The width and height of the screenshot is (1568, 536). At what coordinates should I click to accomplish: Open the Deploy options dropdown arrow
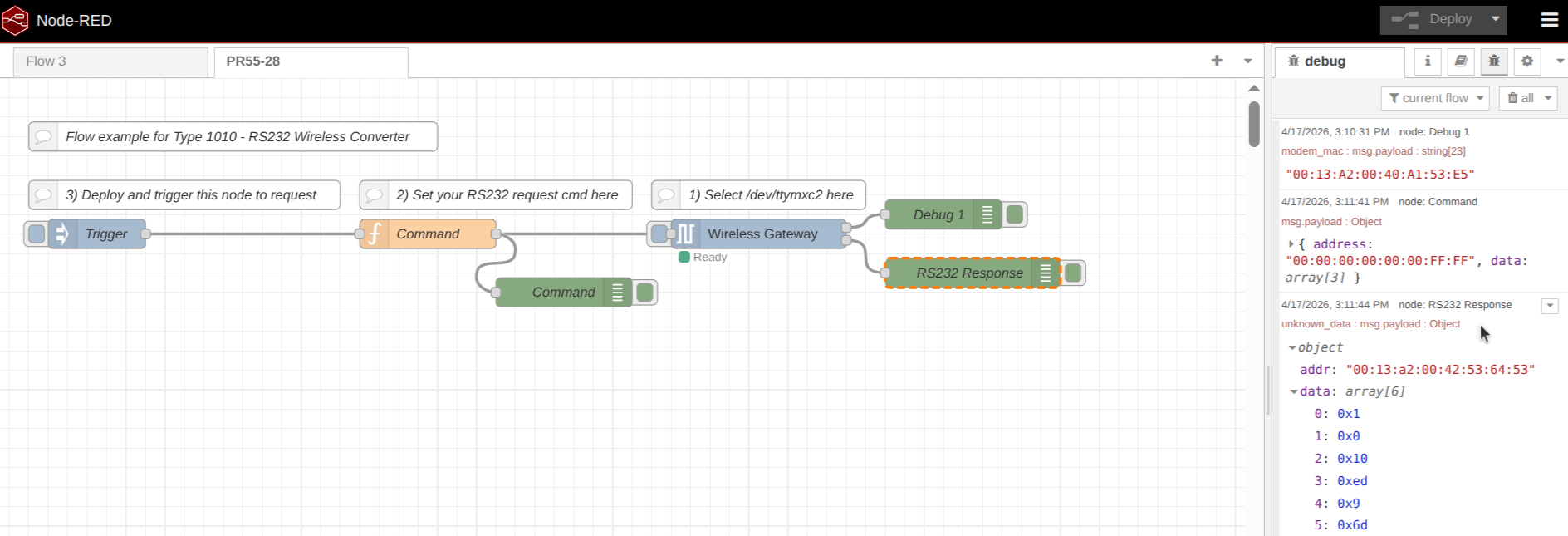click(x=1496, y=19)
